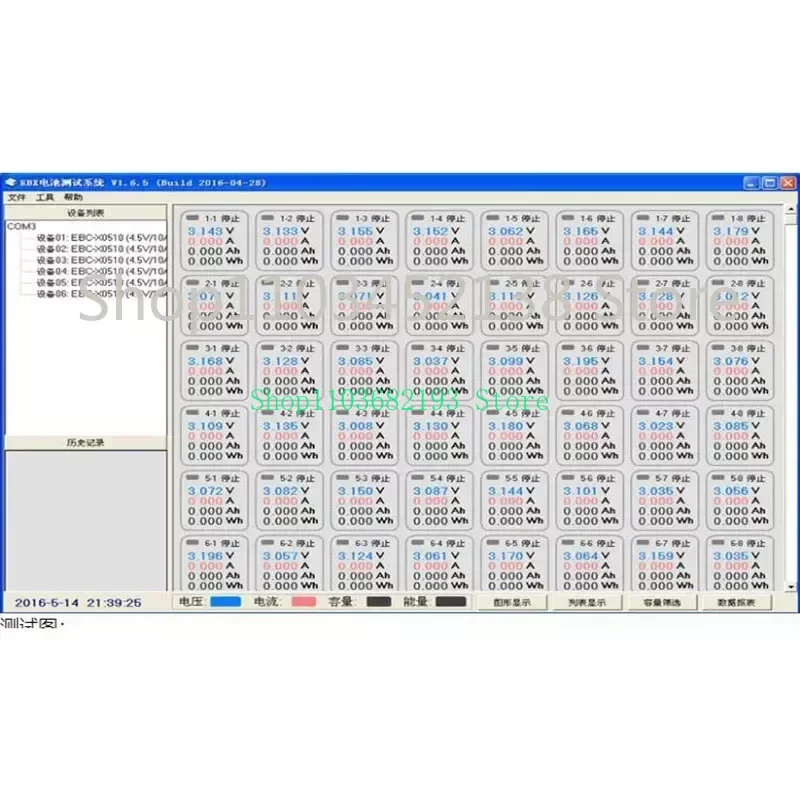The height and width of the screenshot is (800, 800).
Task: Click status indicator of channel 4-8
Action: point(718,412)
